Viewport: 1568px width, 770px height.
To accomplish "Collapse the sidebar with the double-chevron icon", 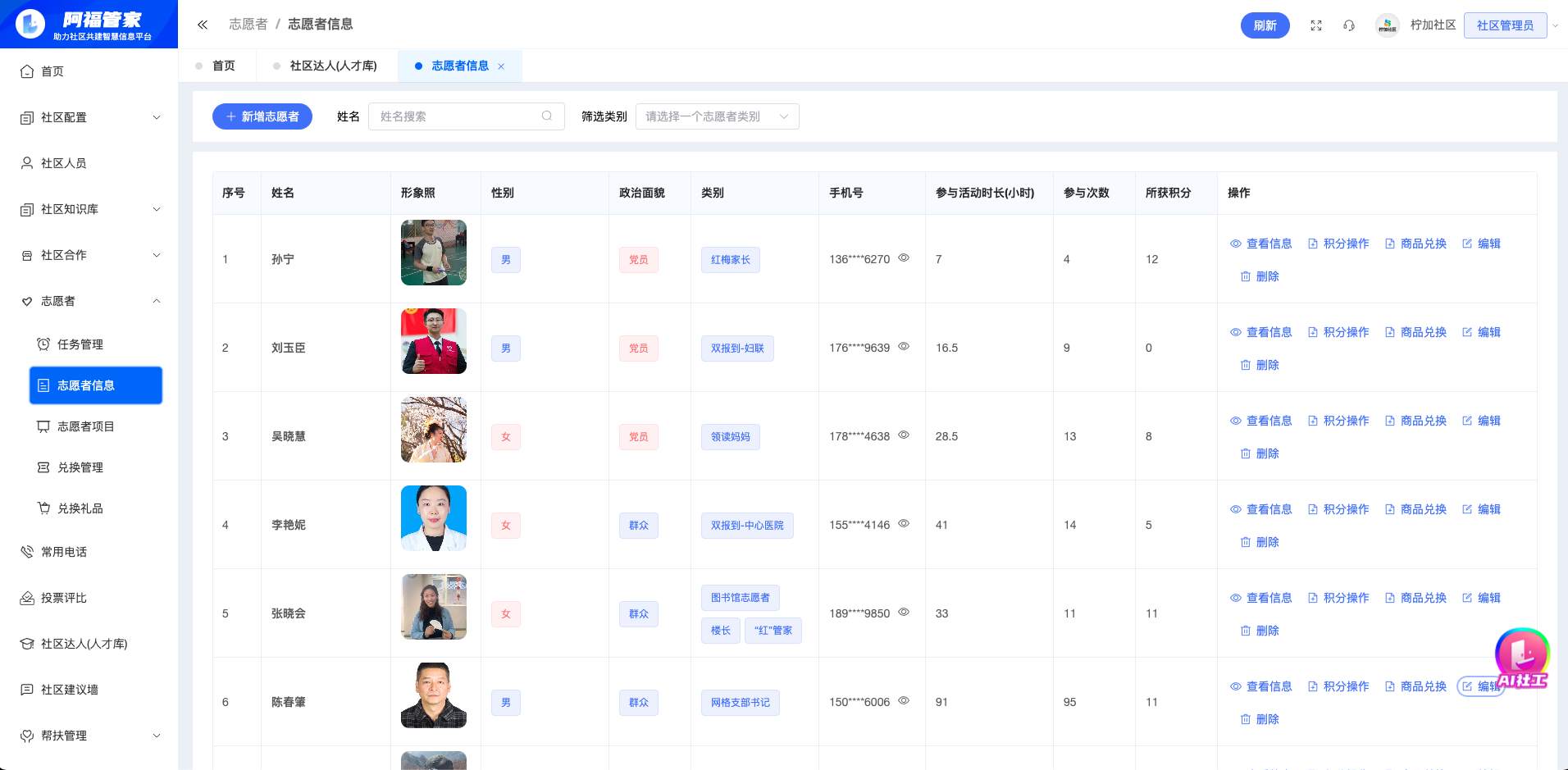I will (x=203, y=25).
